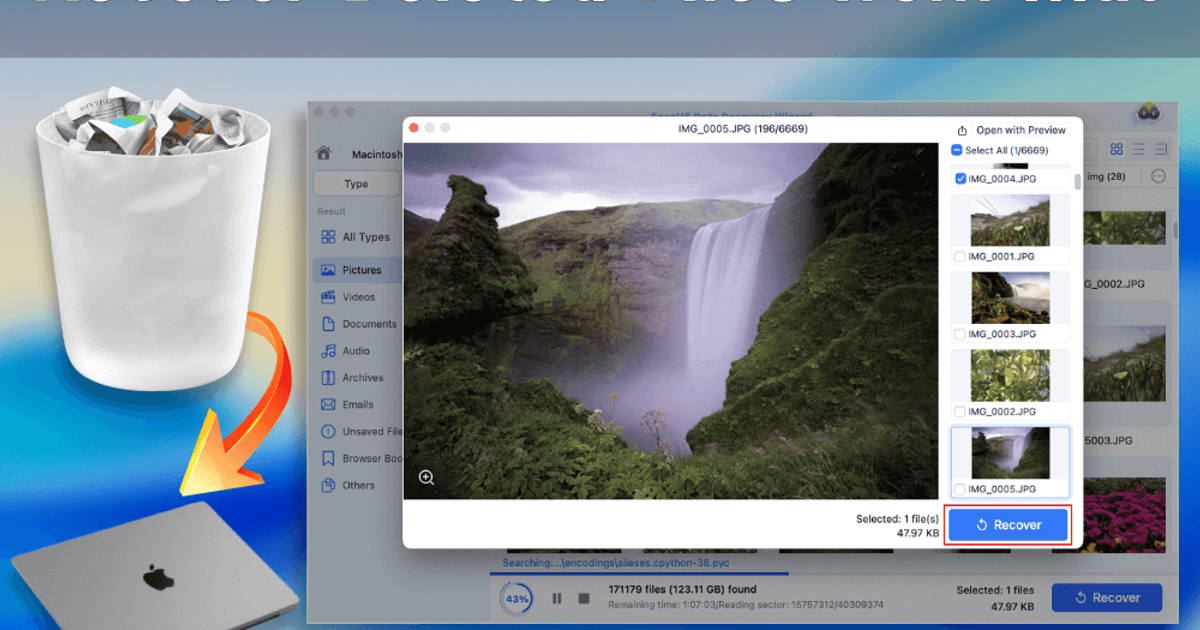This screenshot has height=630, width=1200.
Task: Pause the ongoing file scan
Action: click(x=557, y=598)
